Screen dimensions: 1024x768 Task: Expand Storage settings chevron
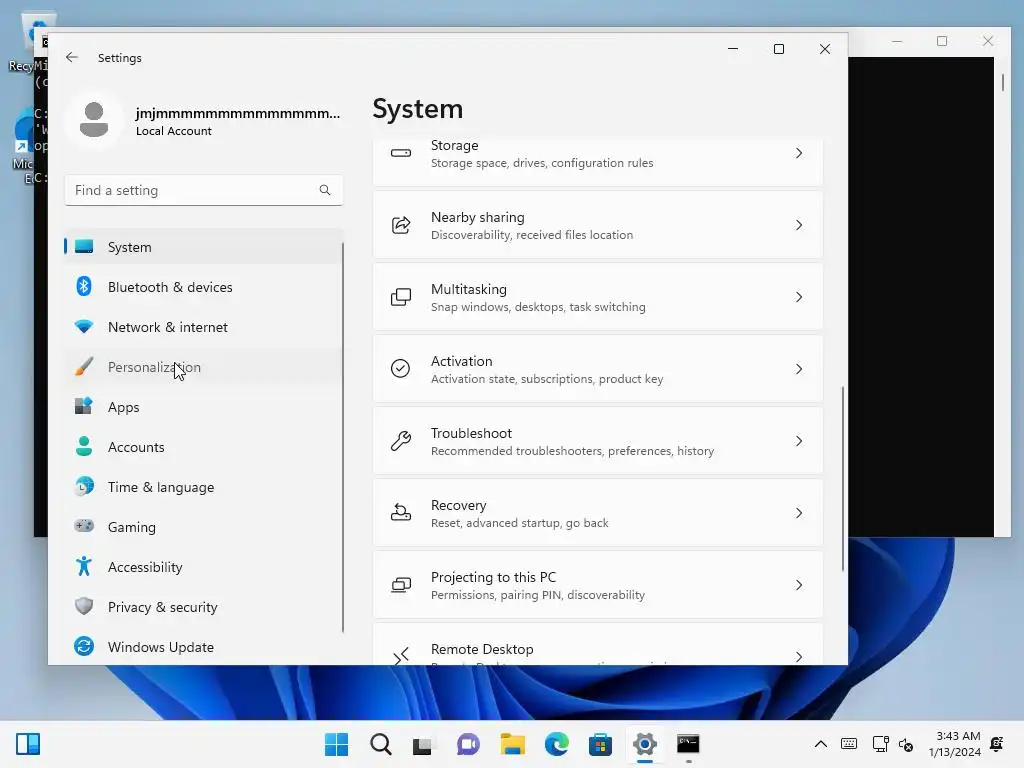[799, 153]
